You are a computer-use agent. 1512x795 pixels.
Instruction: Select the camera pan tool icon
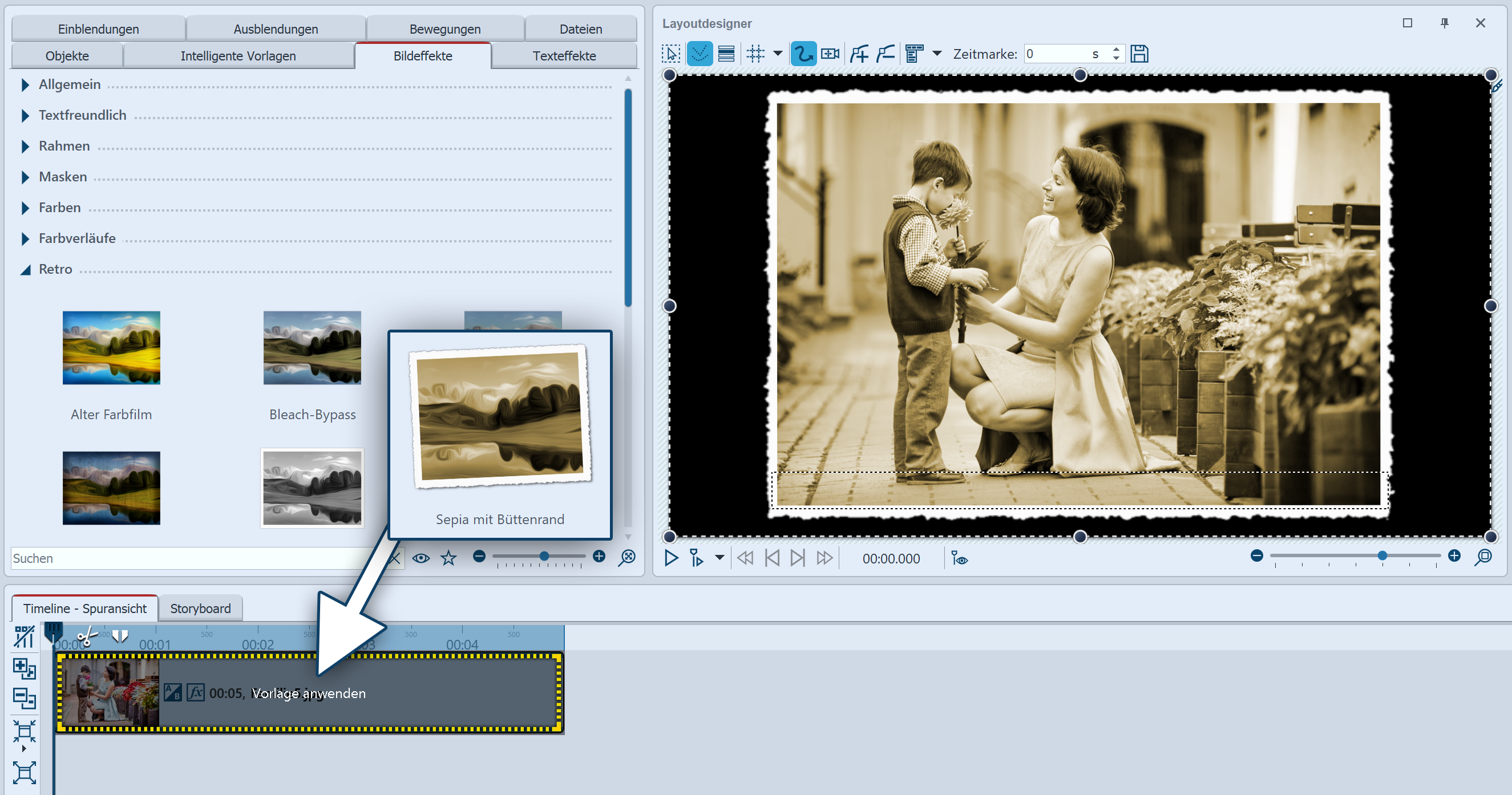(830, 54)
